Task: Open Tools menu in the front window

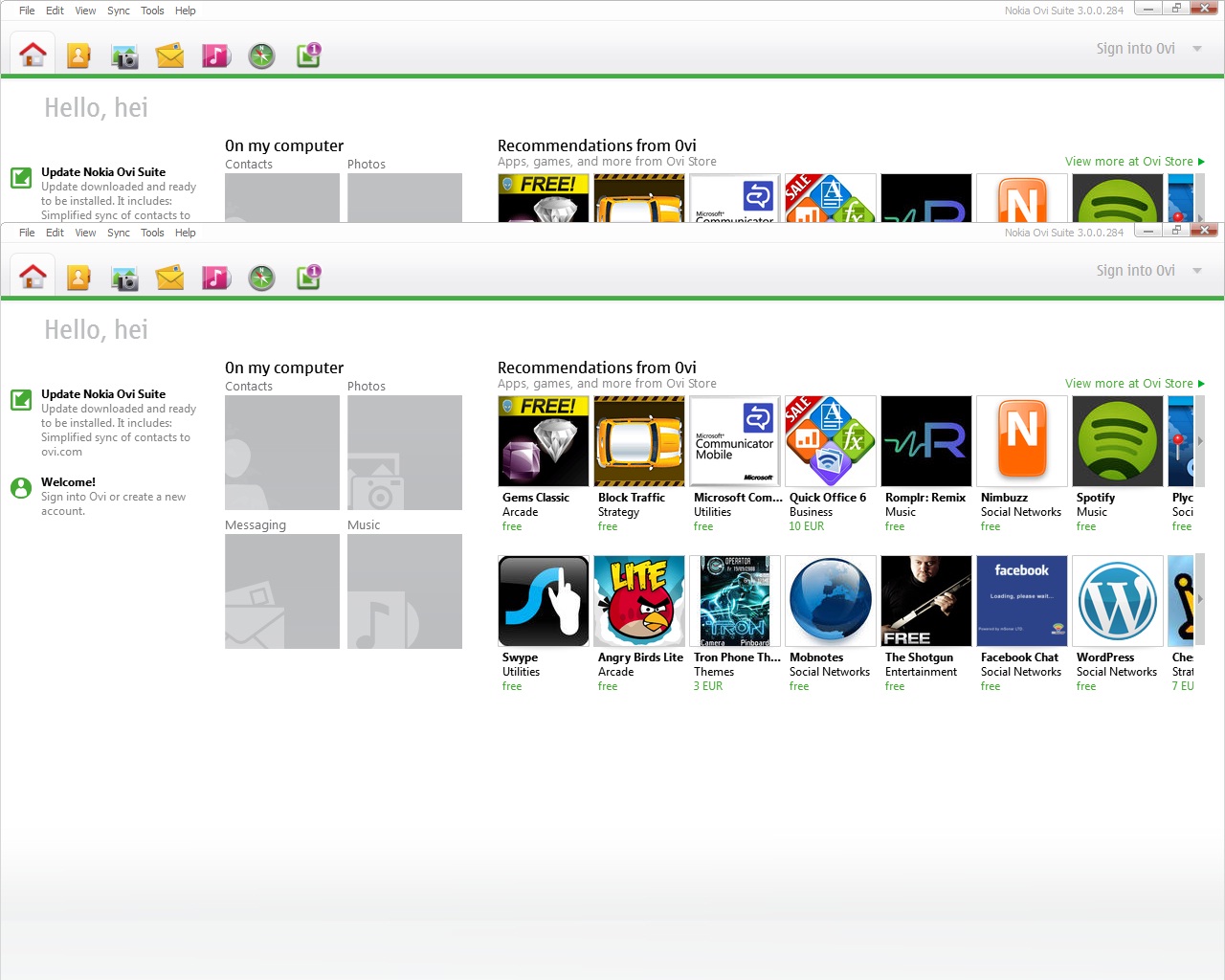Action: pyautogui.click(x=152, y=233)
